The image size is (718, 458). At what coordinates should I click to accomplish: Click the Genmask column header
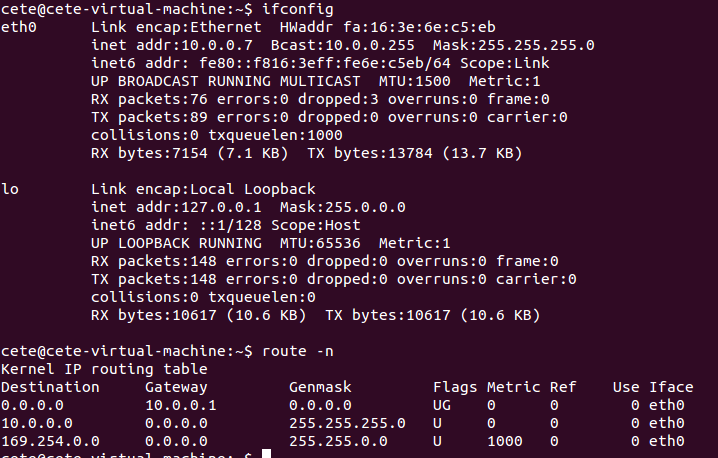tap(320, 387)
